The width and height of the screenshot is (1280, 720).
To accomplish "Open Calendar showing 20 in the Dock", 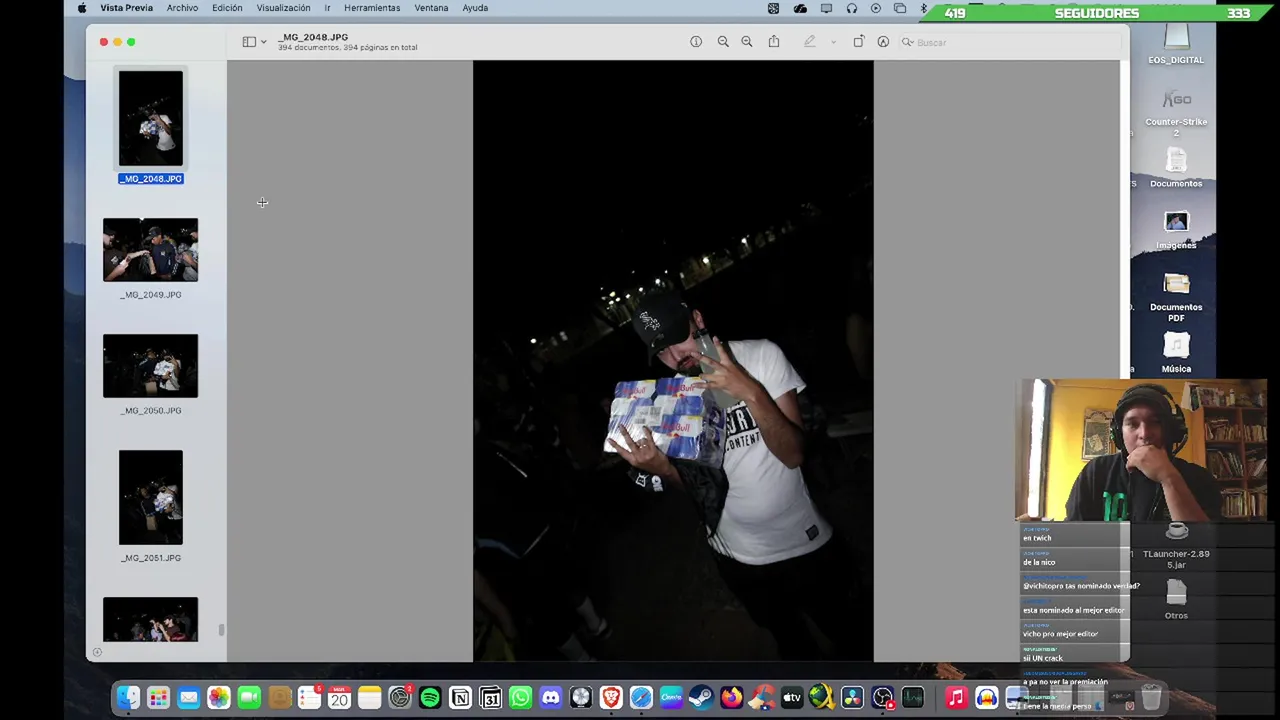I will [339, 698].
